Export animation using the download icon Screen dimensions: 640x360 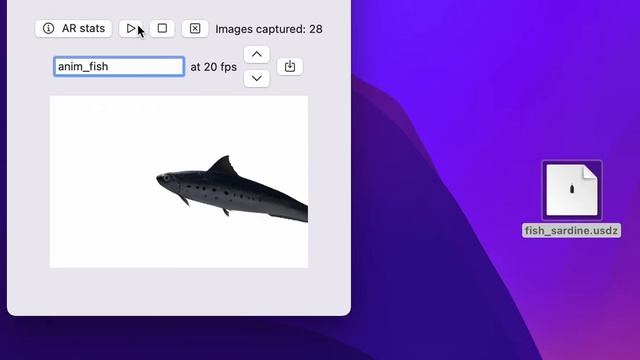click(290, 67)
